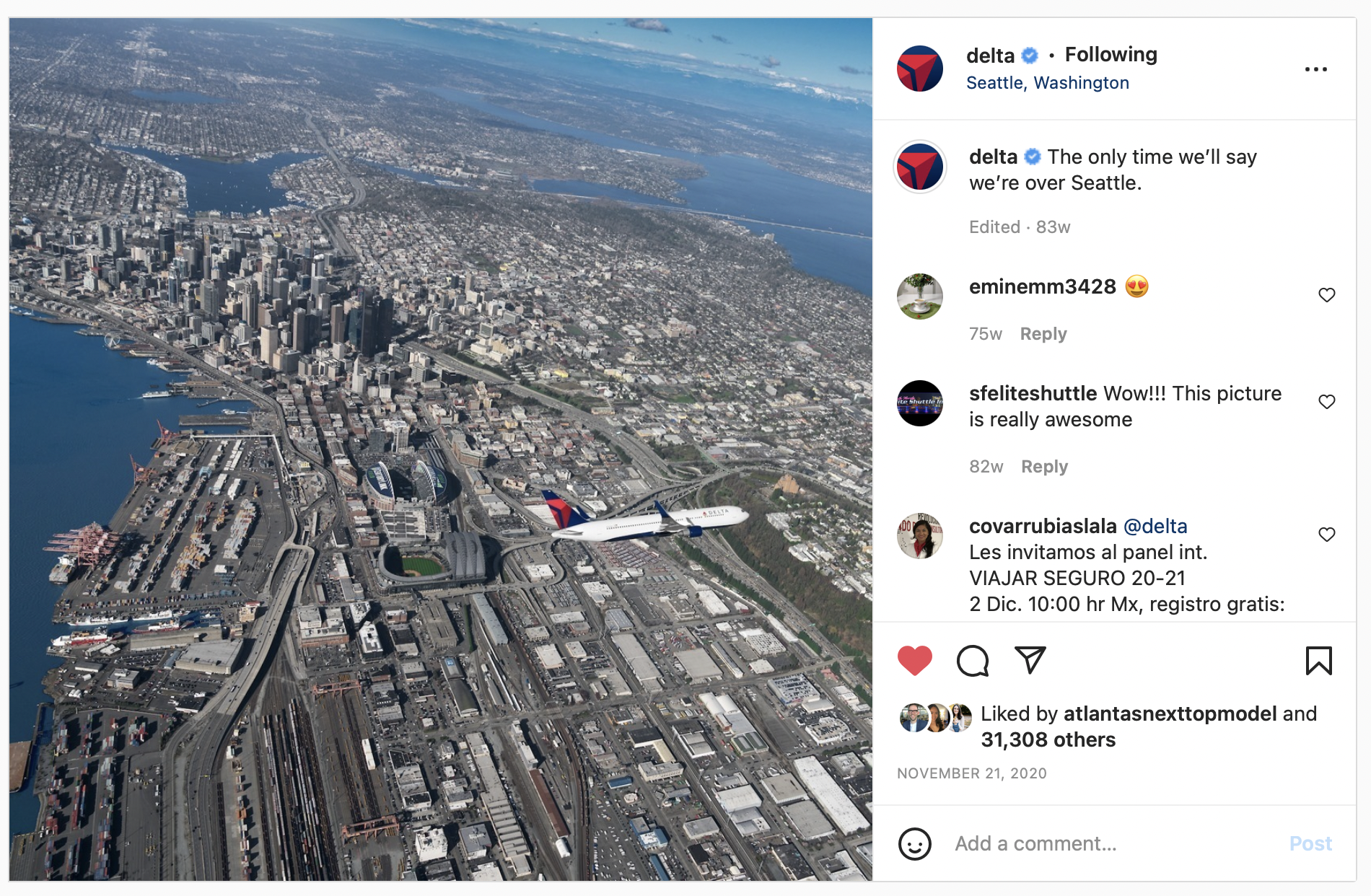Viewport: 1371px width, 896px height.
Task: Open the three-dot more options menu
Action: (x=1315, y=69)
